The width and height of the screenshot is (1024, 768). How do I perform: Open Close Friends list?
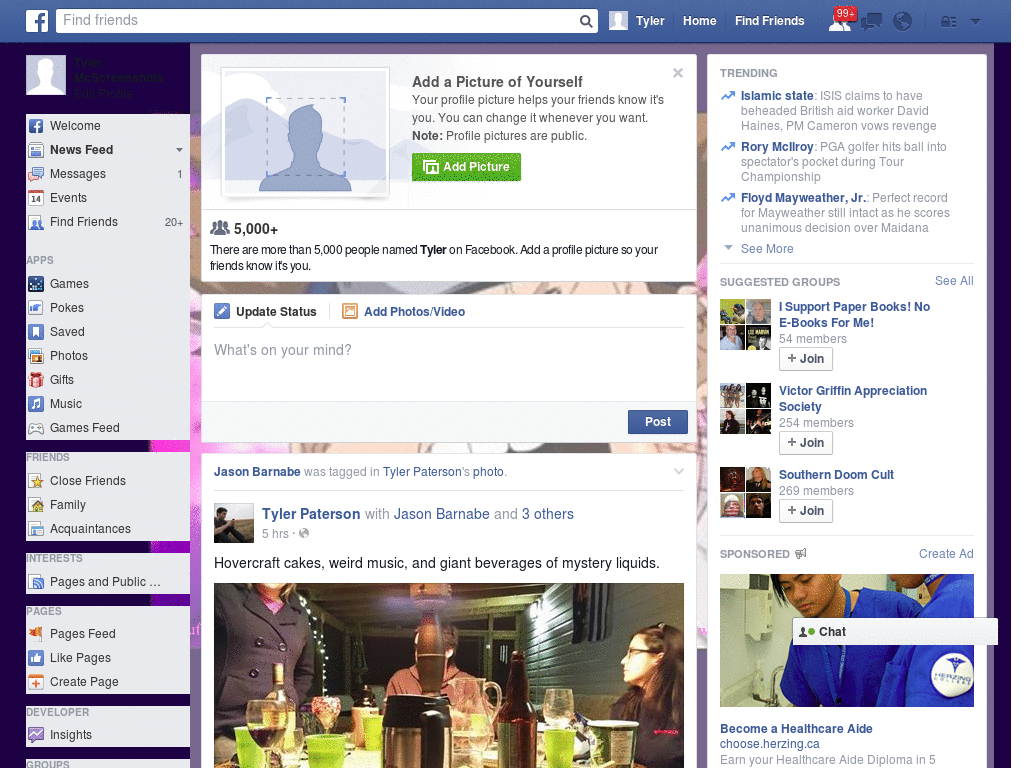108,481
